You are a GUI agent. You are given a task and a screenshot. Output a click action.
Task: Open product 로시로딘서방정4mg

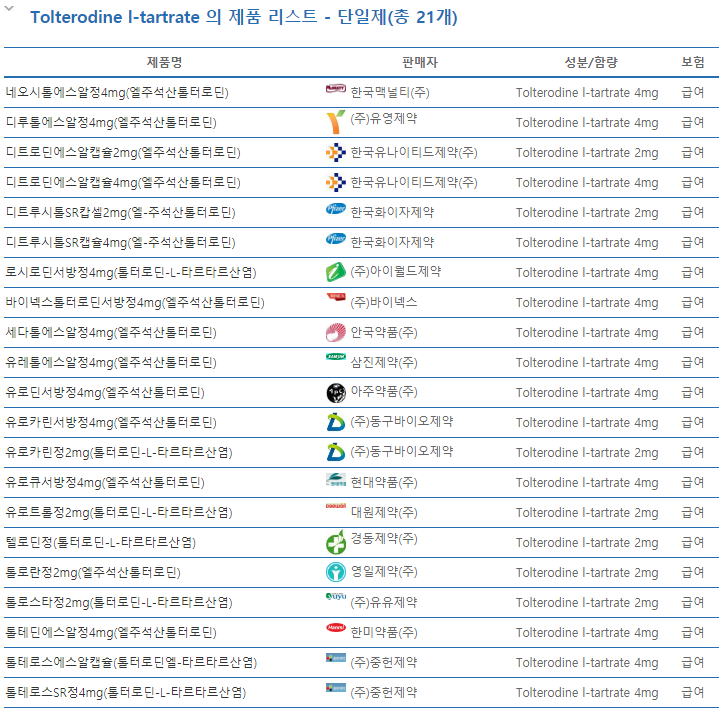pyautogui.click(x=131, y=273)
